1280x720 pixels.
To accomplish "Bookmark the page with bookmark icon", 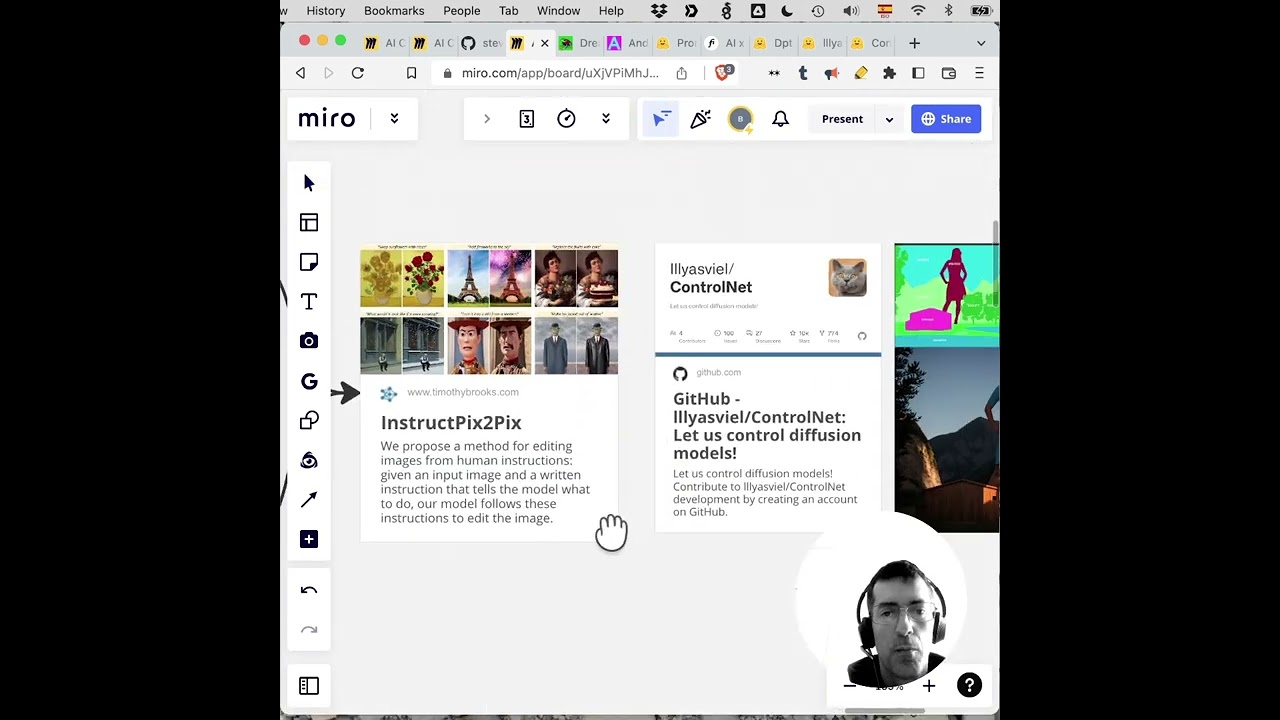I will [x=411, y=73].
